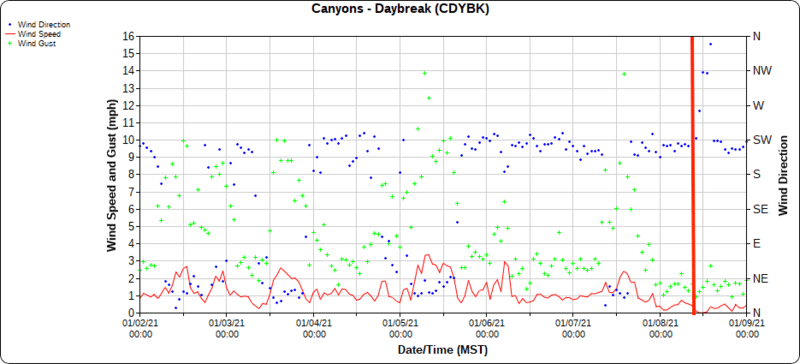Click the 2 mph y-axis tick label
Screen dimensions: 800x364
132,278
